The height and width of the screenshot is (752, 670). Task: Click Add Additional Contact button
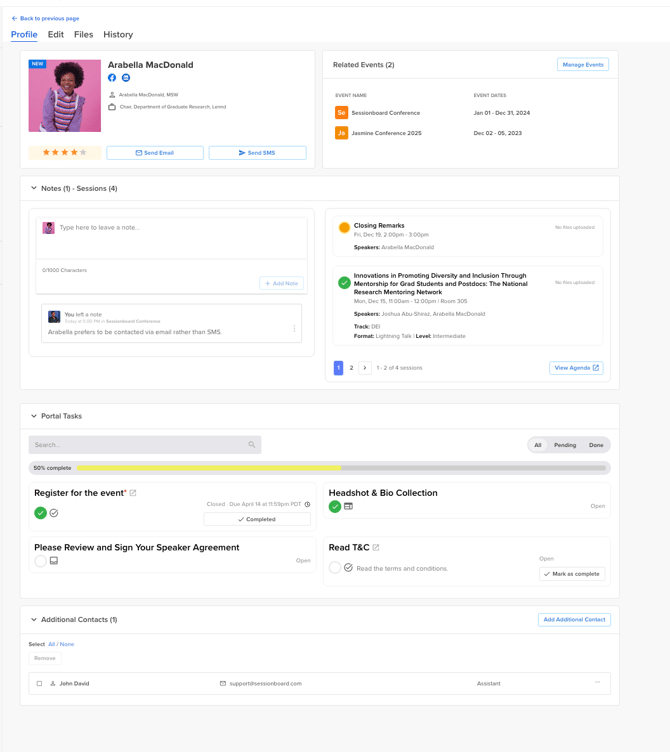point(574,620)
